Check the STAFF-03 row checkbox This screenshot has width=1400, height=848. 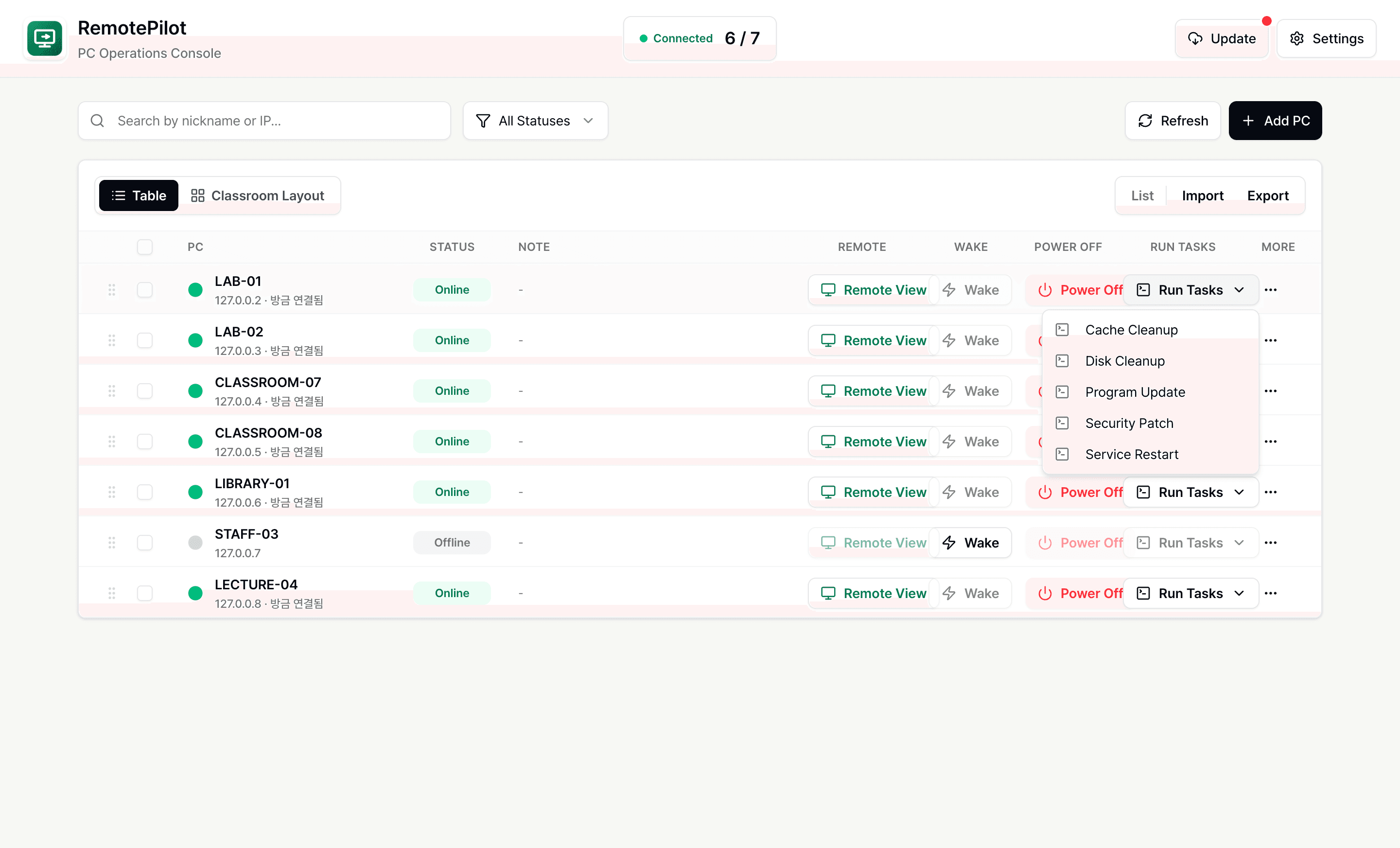145,543
